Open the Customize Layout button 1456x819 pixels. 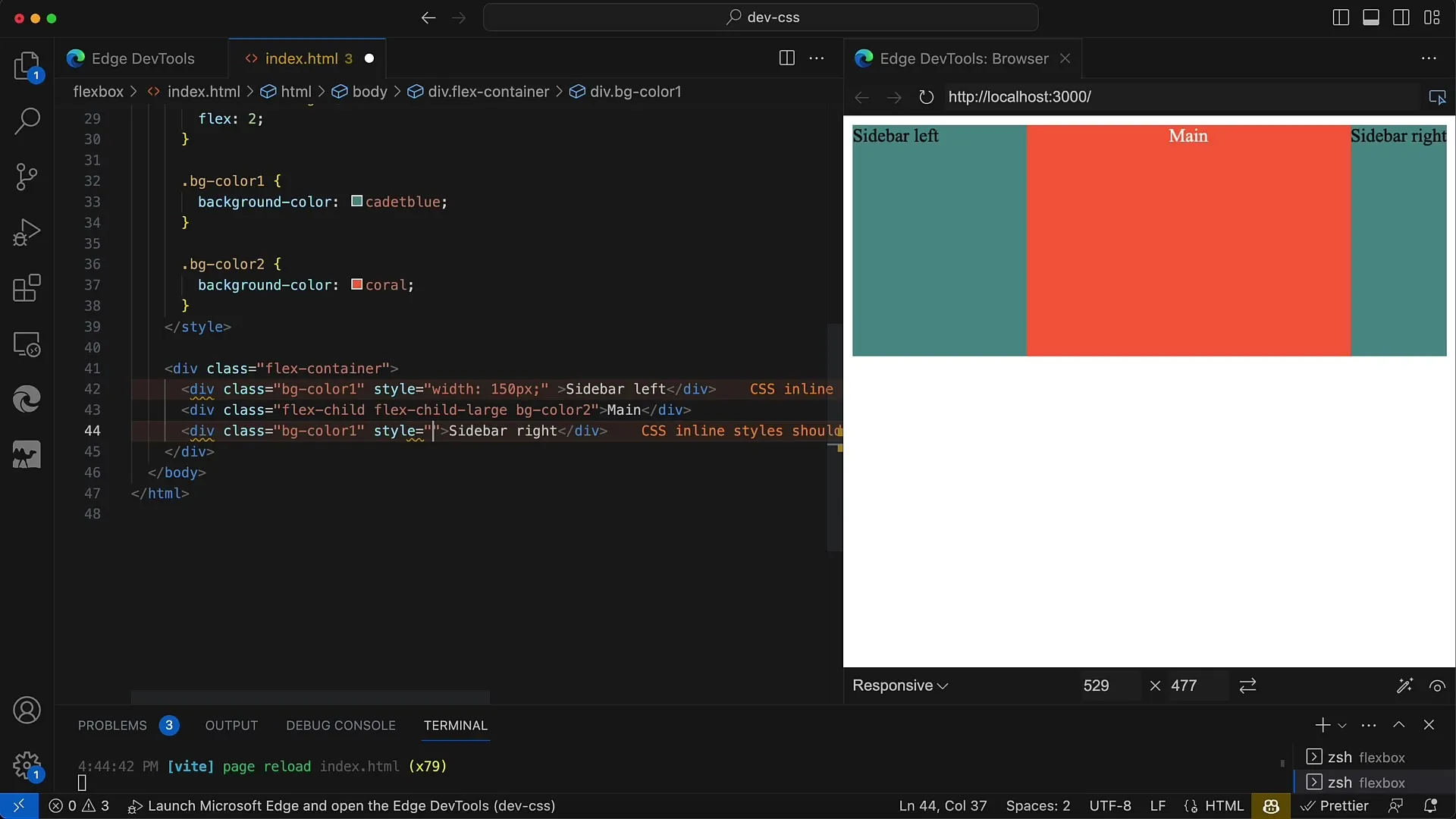1432,17
